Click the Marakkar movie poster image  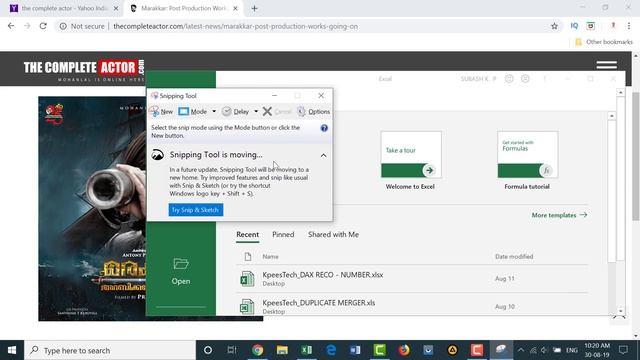[92, 209]
